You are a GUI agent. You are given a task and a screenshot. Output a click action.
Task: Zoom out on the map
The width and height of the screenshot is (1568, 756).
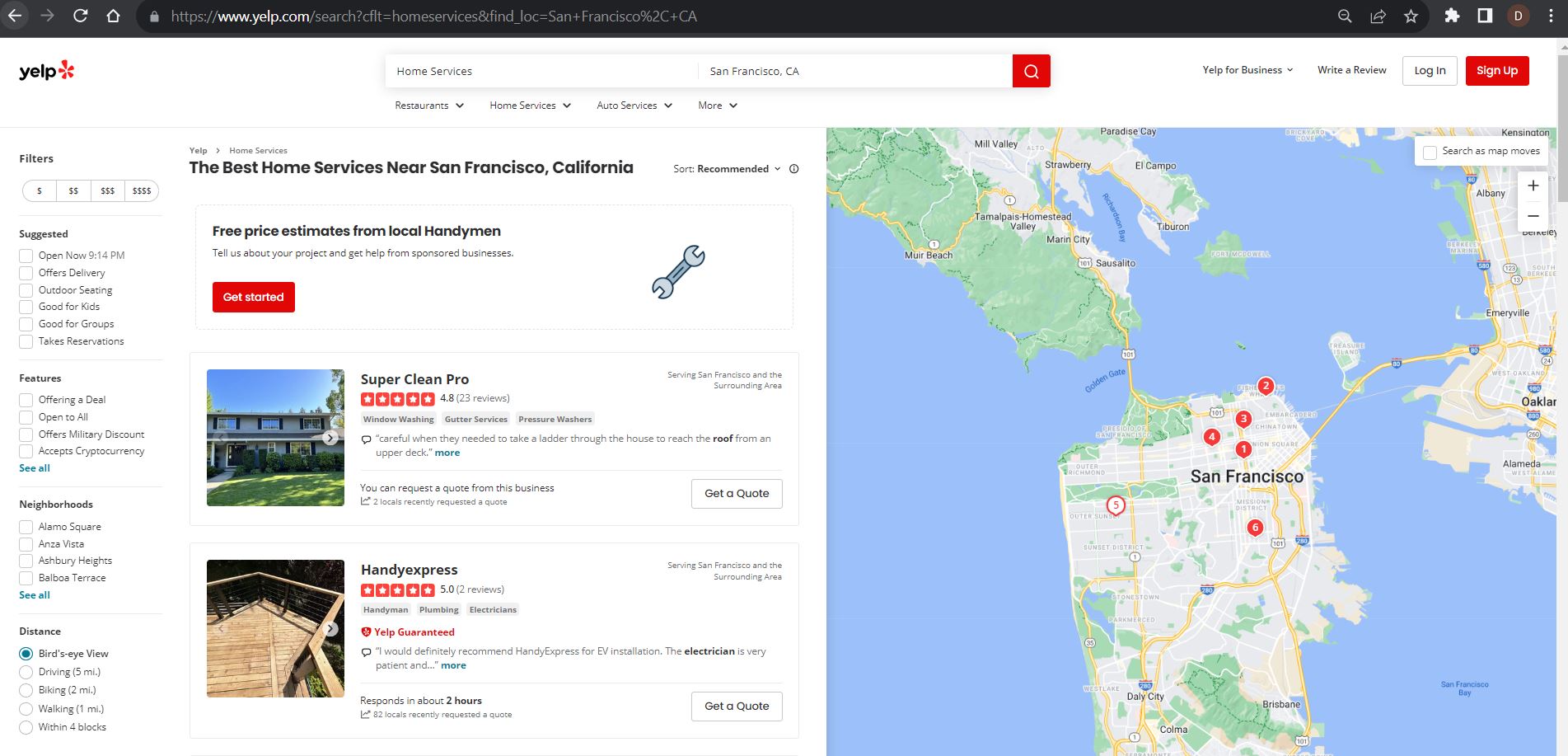pos(1533,216)
